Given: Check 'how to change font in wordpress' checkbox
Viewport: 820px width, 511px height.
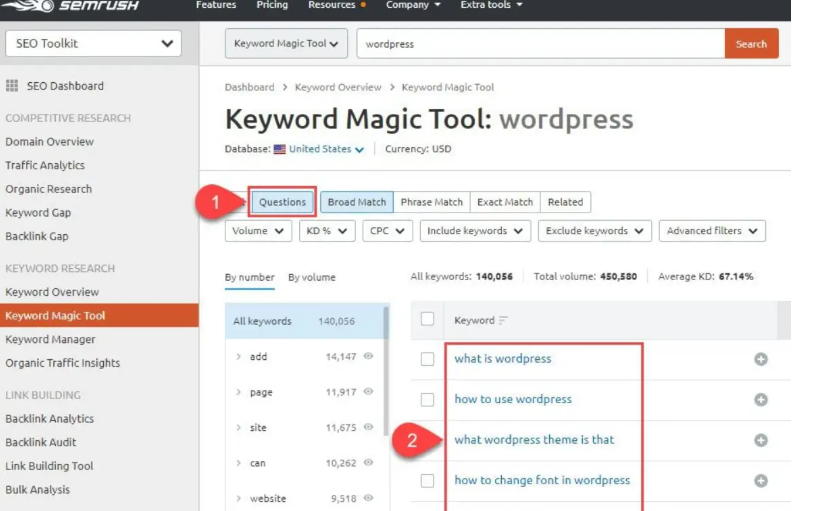Looking at the screenshot, I should [427, 481].
